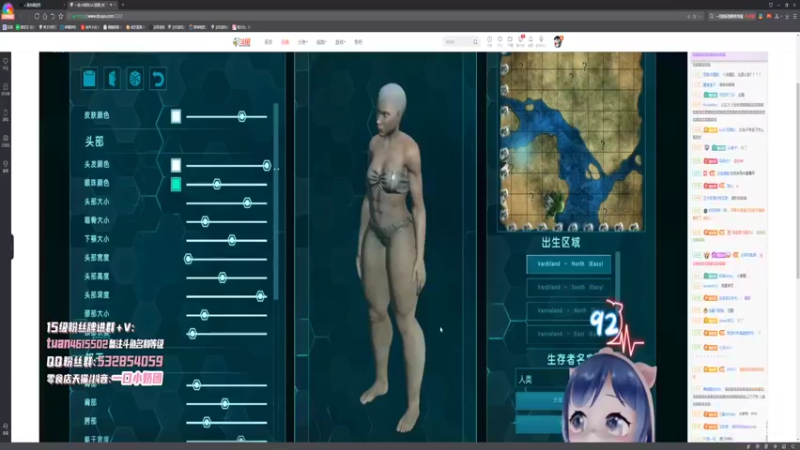Click the 颈部大小 neck size slider handle
Screen dimensions: 800x450
point(204,315)
